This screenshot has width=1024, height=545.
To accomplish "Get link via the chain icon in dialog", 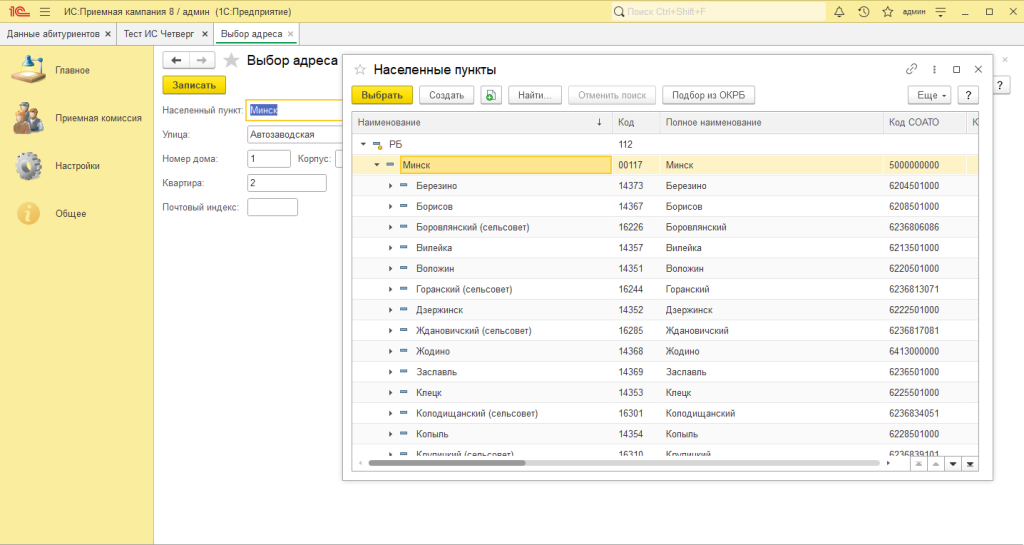I will coord(911,70).
